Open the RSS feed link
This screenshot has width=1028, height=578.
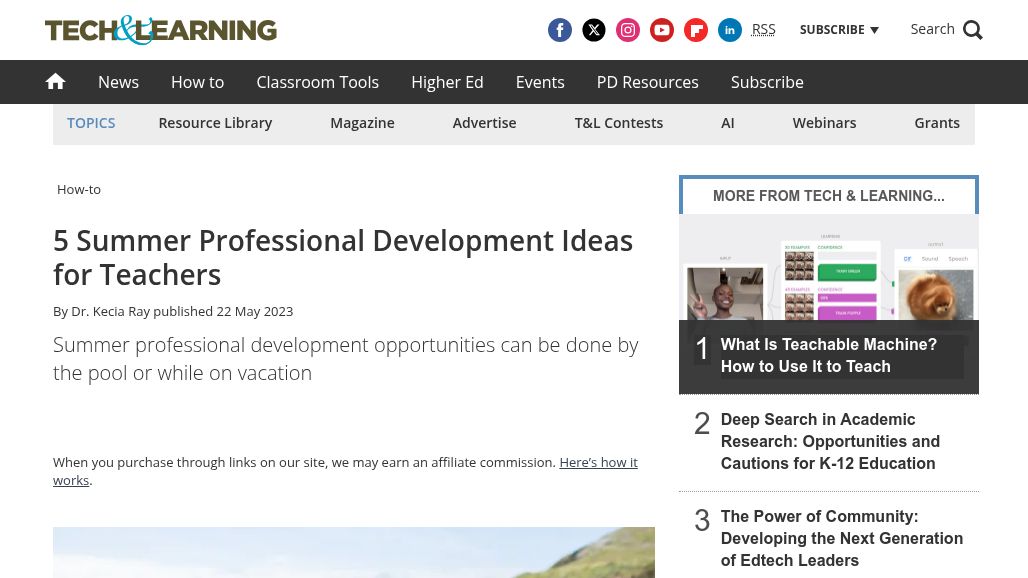click(763, 29)
